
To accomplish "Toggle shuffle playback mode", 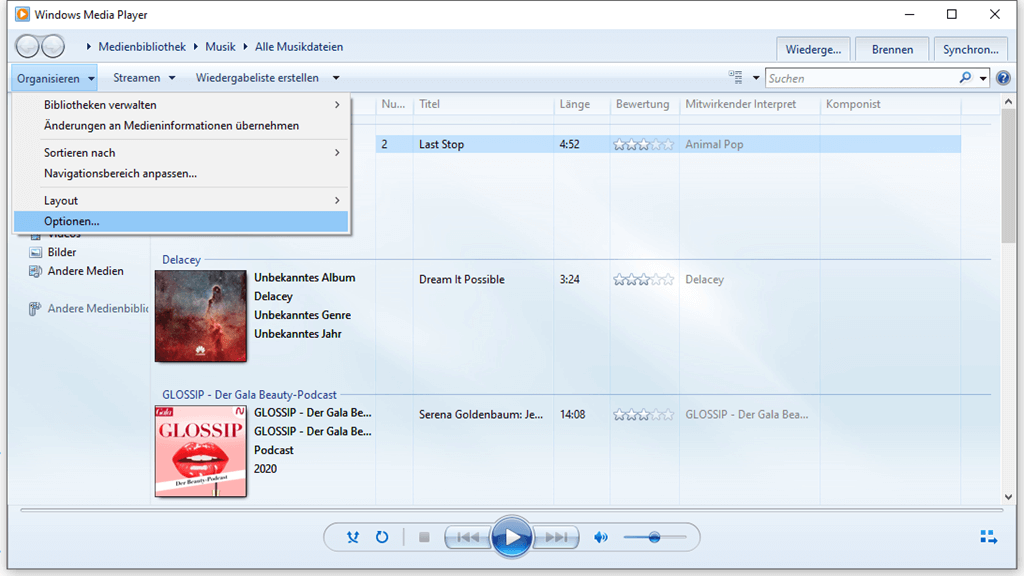I will [x=353, y=537].
